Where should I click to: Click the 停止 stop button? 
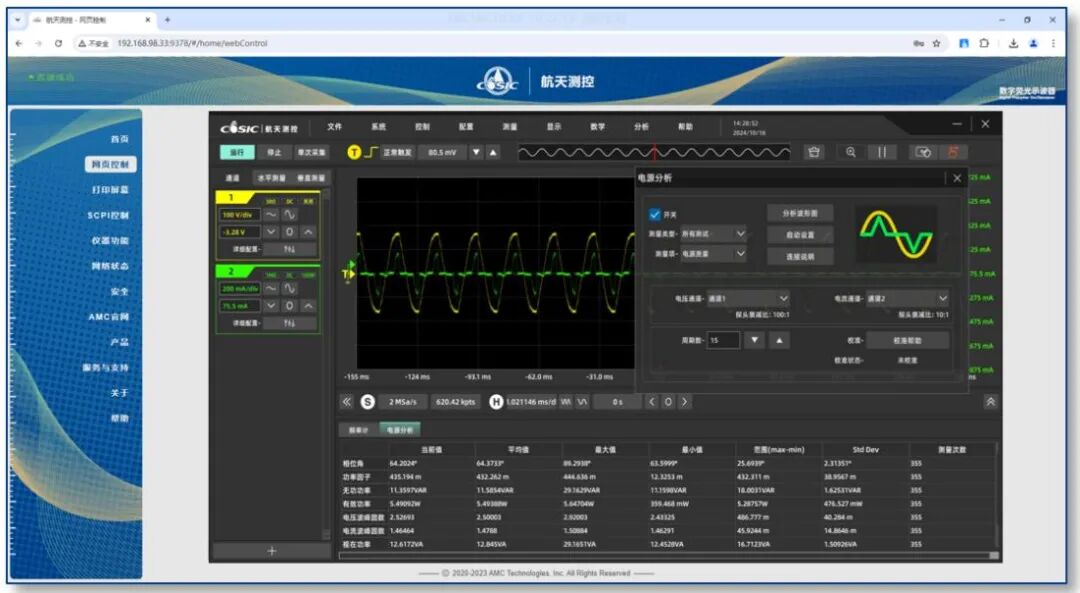pyautogui.click(x=275, y=152)
